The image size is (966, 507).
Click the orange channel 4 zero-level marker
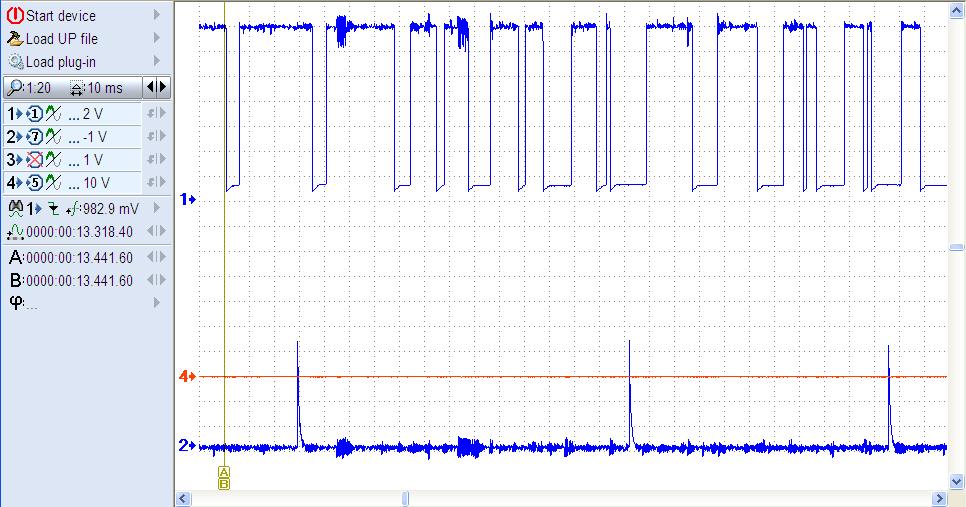click(187, 376)
